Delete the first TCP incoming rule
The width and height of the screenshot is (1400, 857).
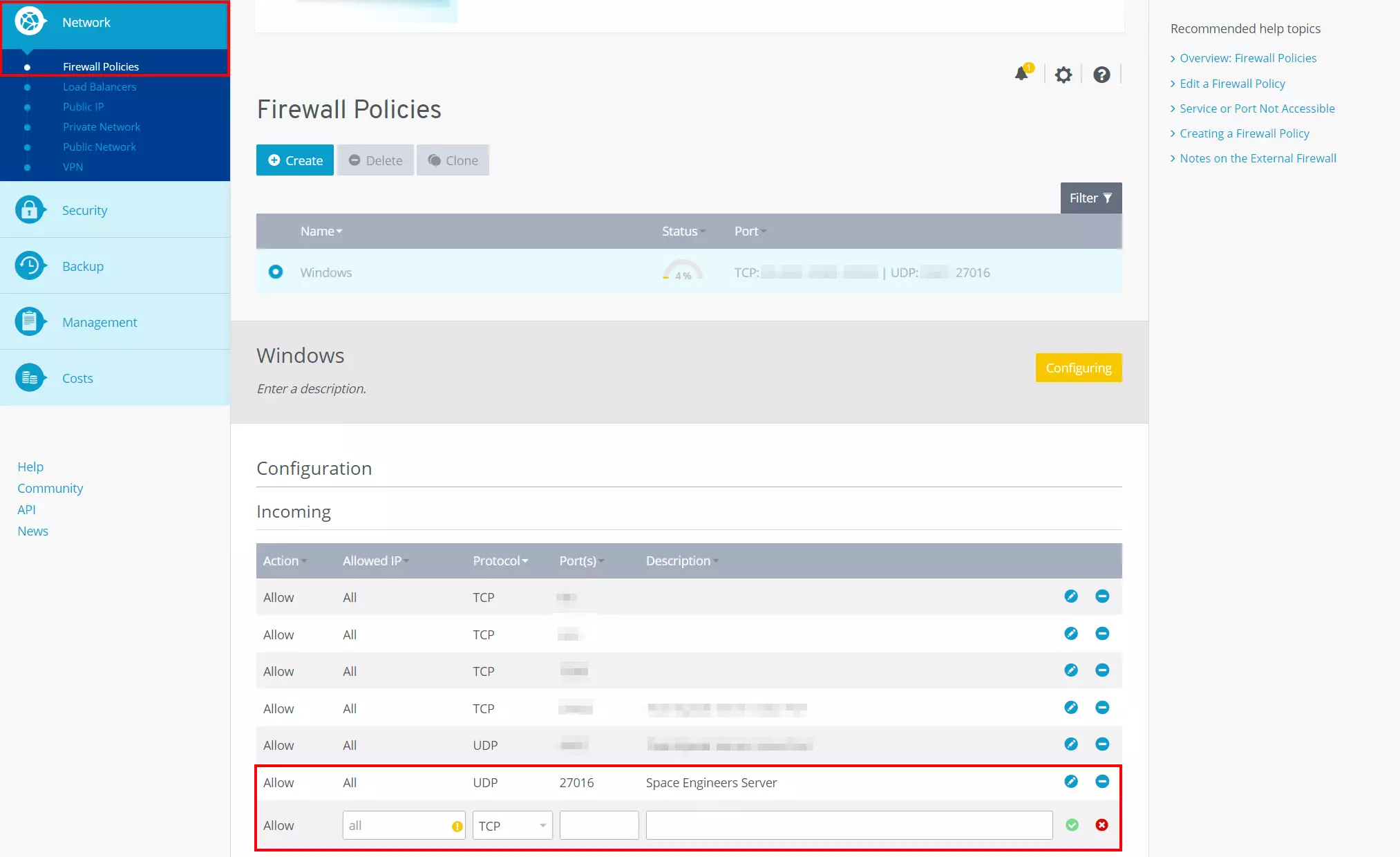tap(1102, 596)
